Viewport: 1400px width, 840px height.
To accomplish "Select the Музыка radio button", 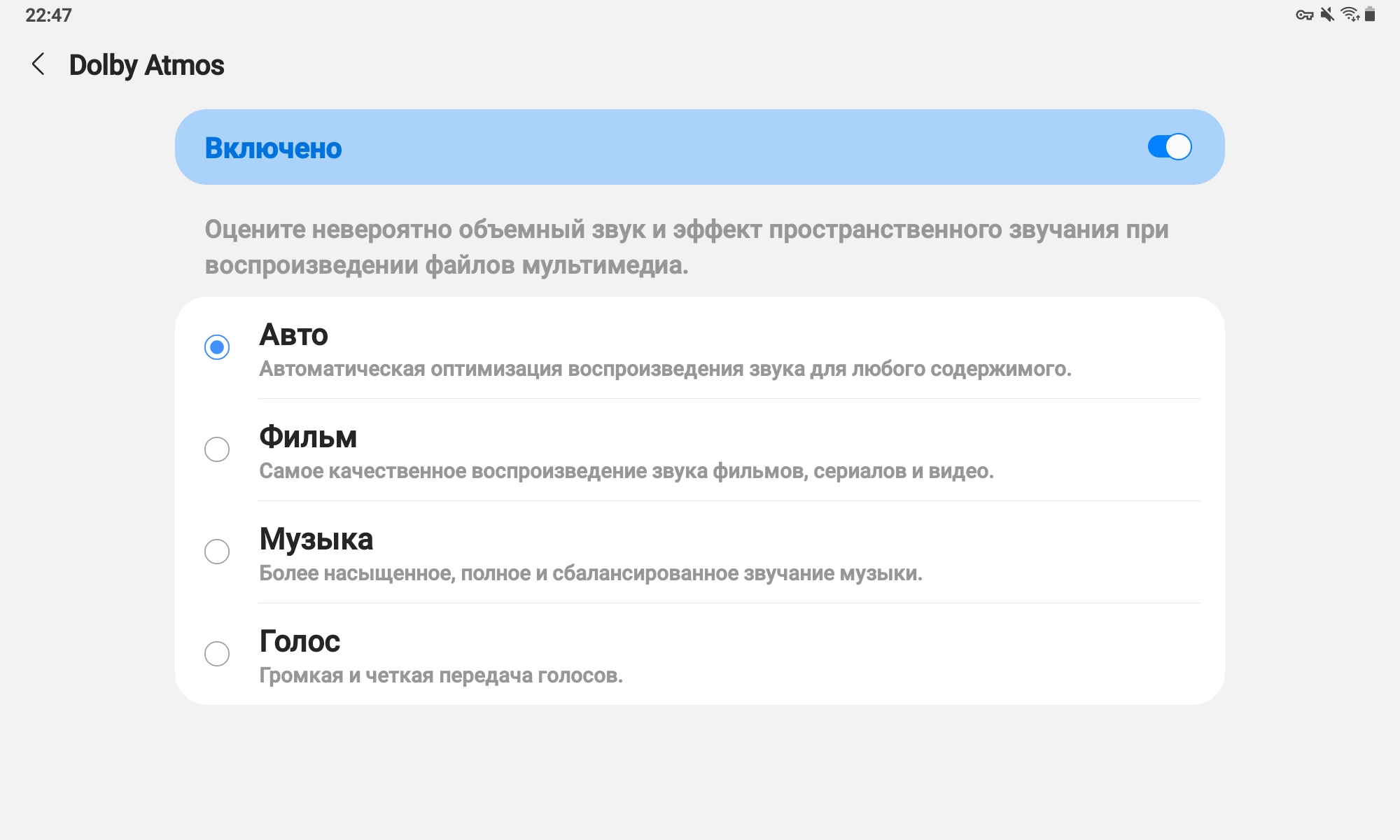I will (x=217, y=552).
